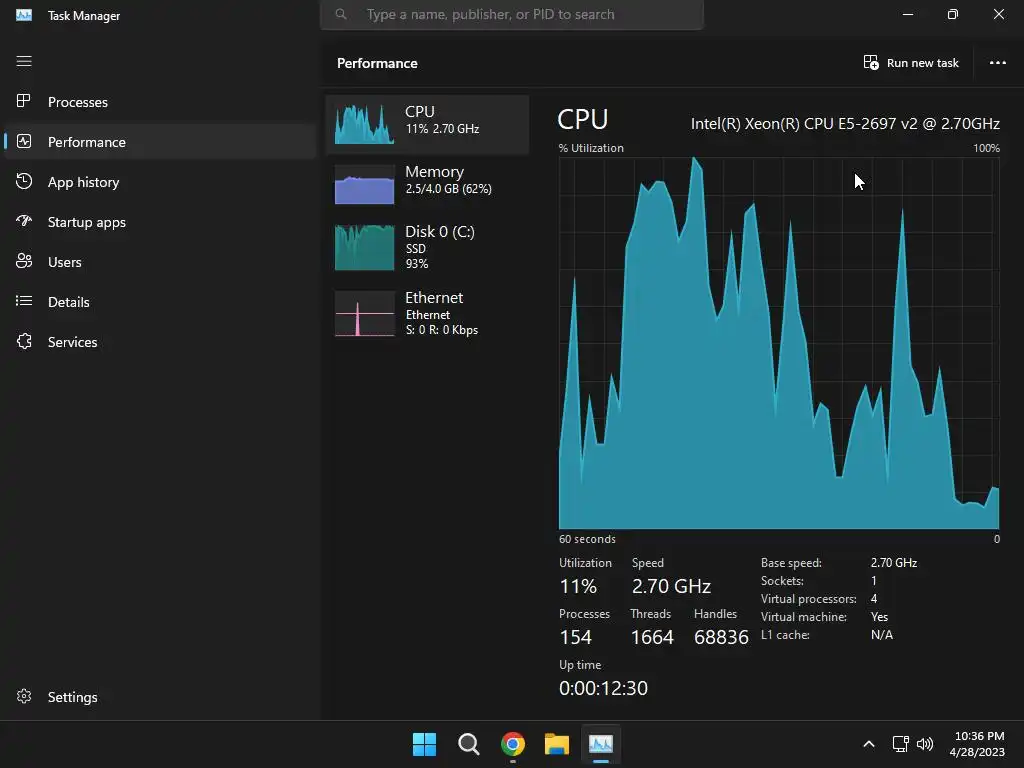
Task: Click the Settings gear icon
Action: [24, 697]
